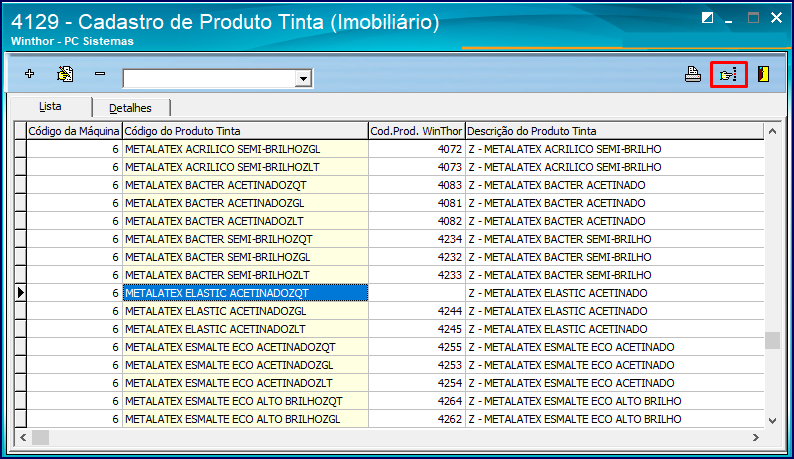The height and width of the screenshot is (459, 794).
Task: Switch to the Lista tab
Action: (x=50, y=106)
